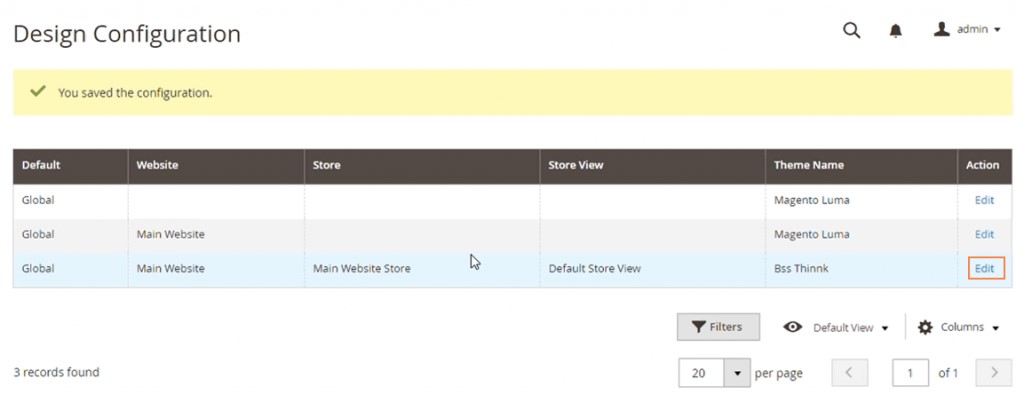The height and width of the screenshot is (410, 1024).
Task: Go to the previous page arrow
Action: click(849, 373)
